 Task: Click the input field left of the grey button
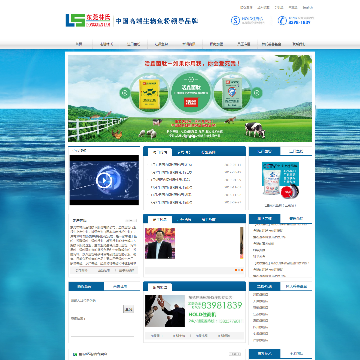click(x=97, y=309)
